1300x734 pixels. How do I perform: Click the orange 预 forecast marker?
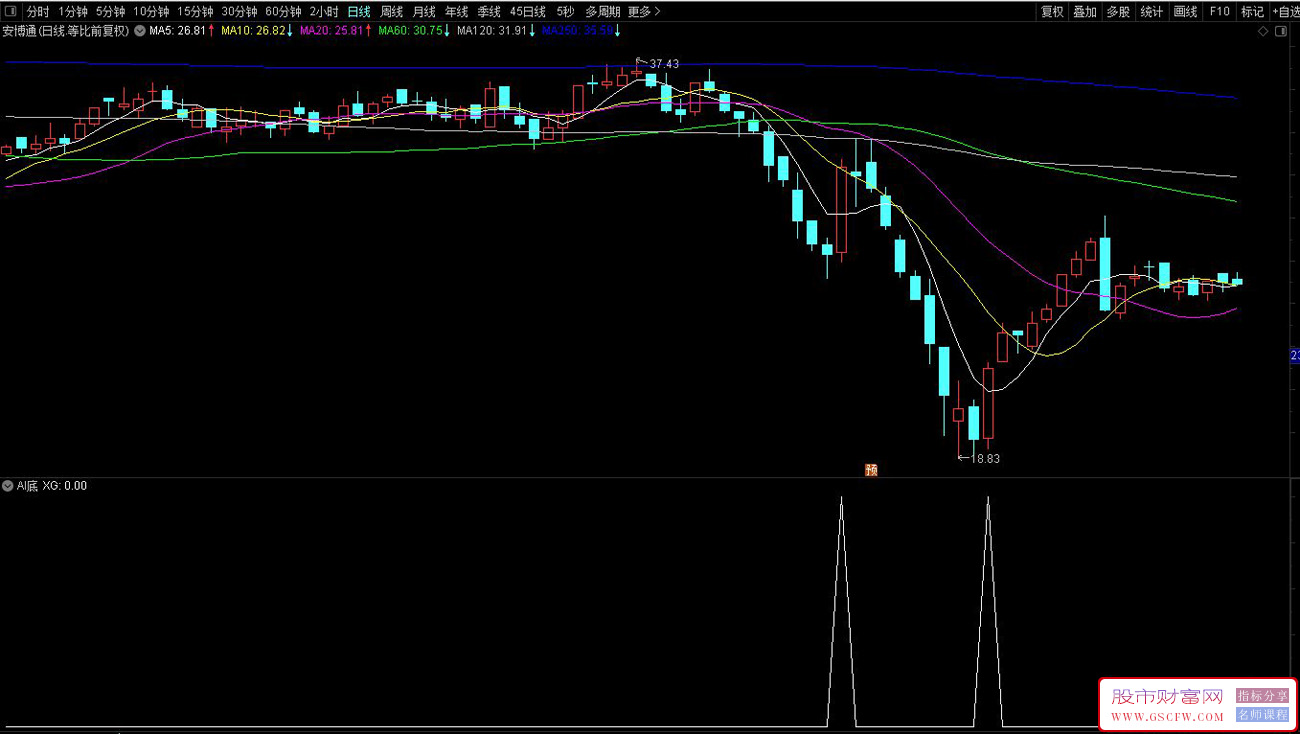871,469
